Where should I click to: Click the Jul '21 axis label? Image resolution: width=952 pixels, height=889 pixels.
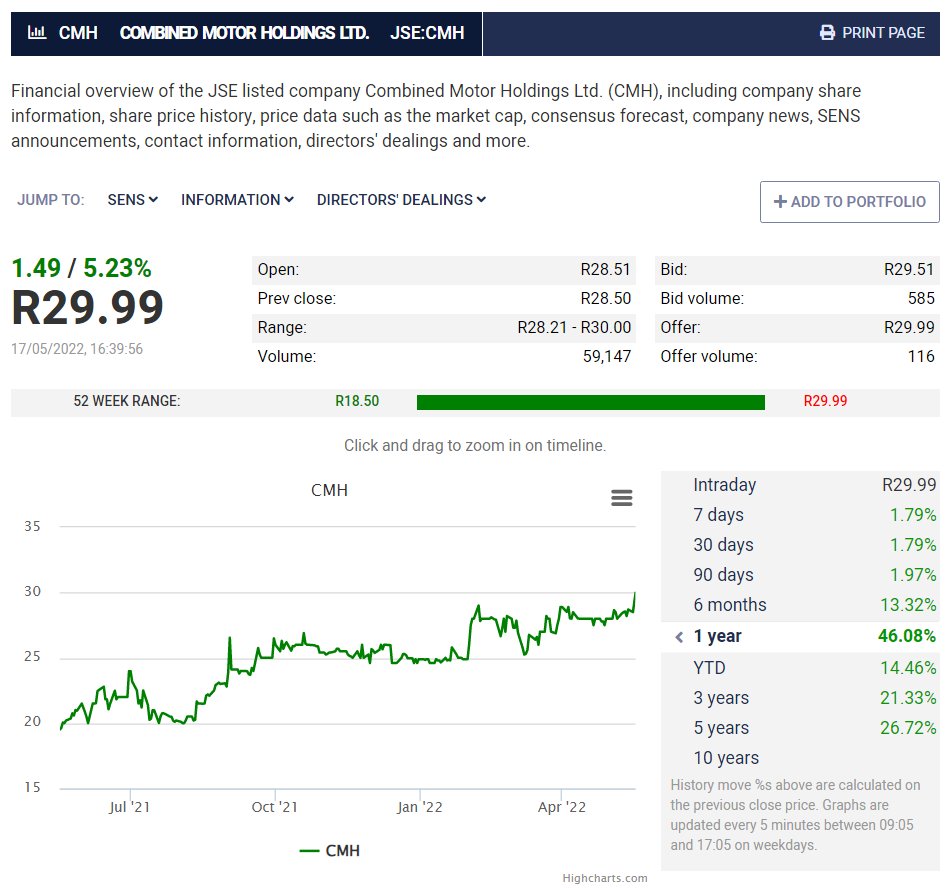point(129,807)
